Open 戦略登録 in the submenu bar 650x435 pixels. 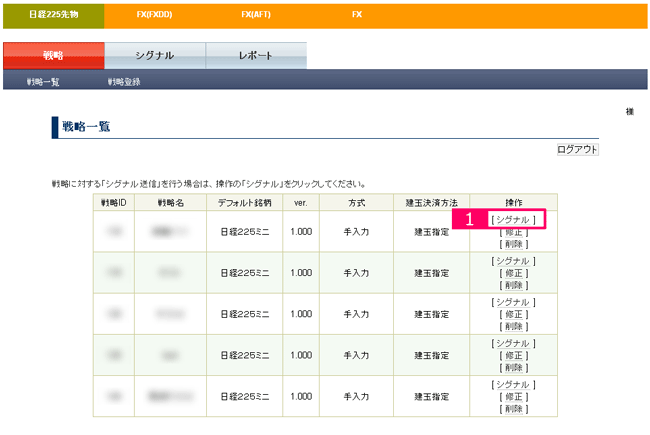click(124, 81)
